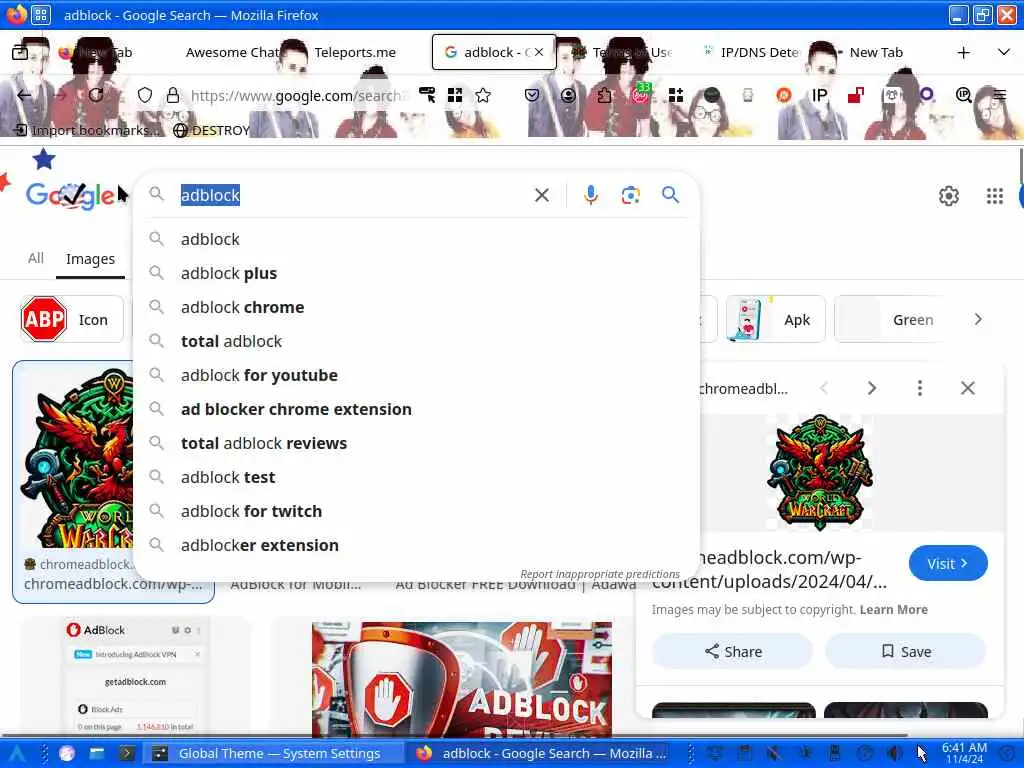The height and width of the screenshot is (768, 1024).
Task: Open the file manager from the taskbar
Action: click(x=97, y=754)
